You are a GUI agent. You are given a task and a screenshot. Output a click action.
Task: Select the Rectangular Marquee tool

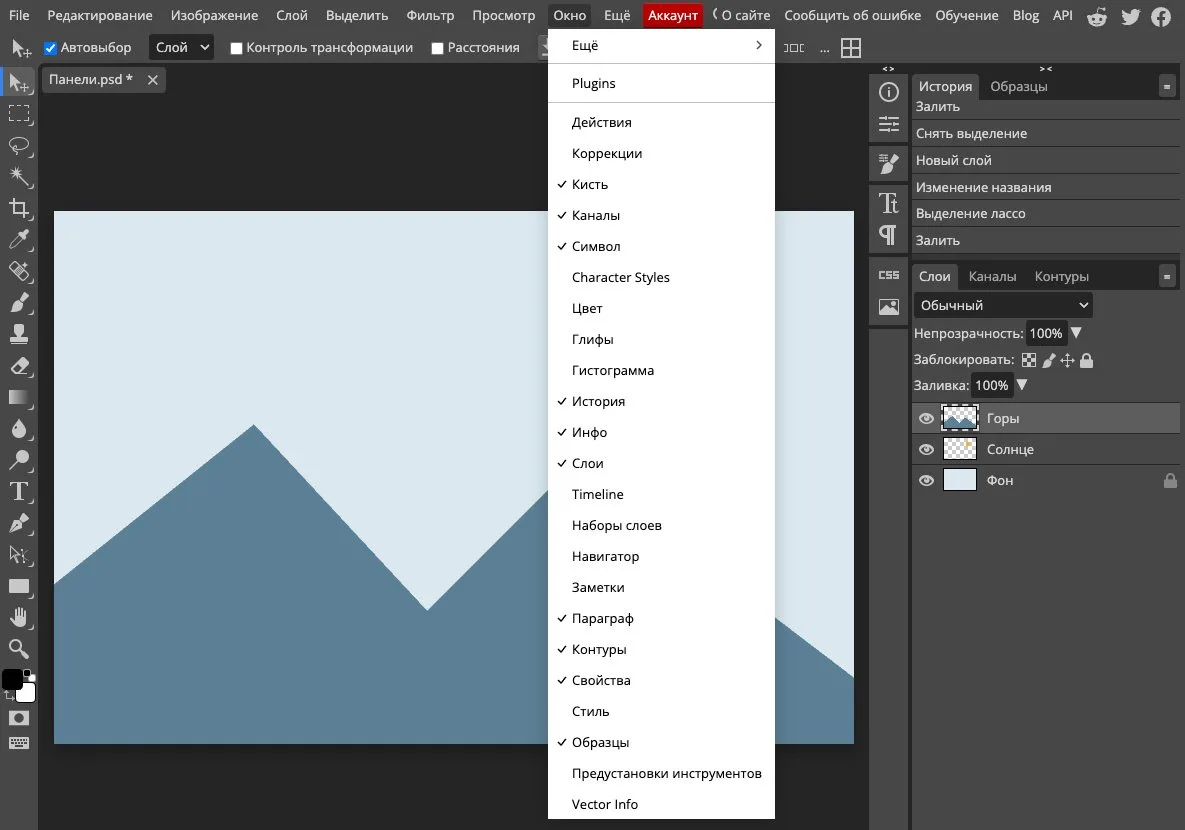(x=19, y=114)
